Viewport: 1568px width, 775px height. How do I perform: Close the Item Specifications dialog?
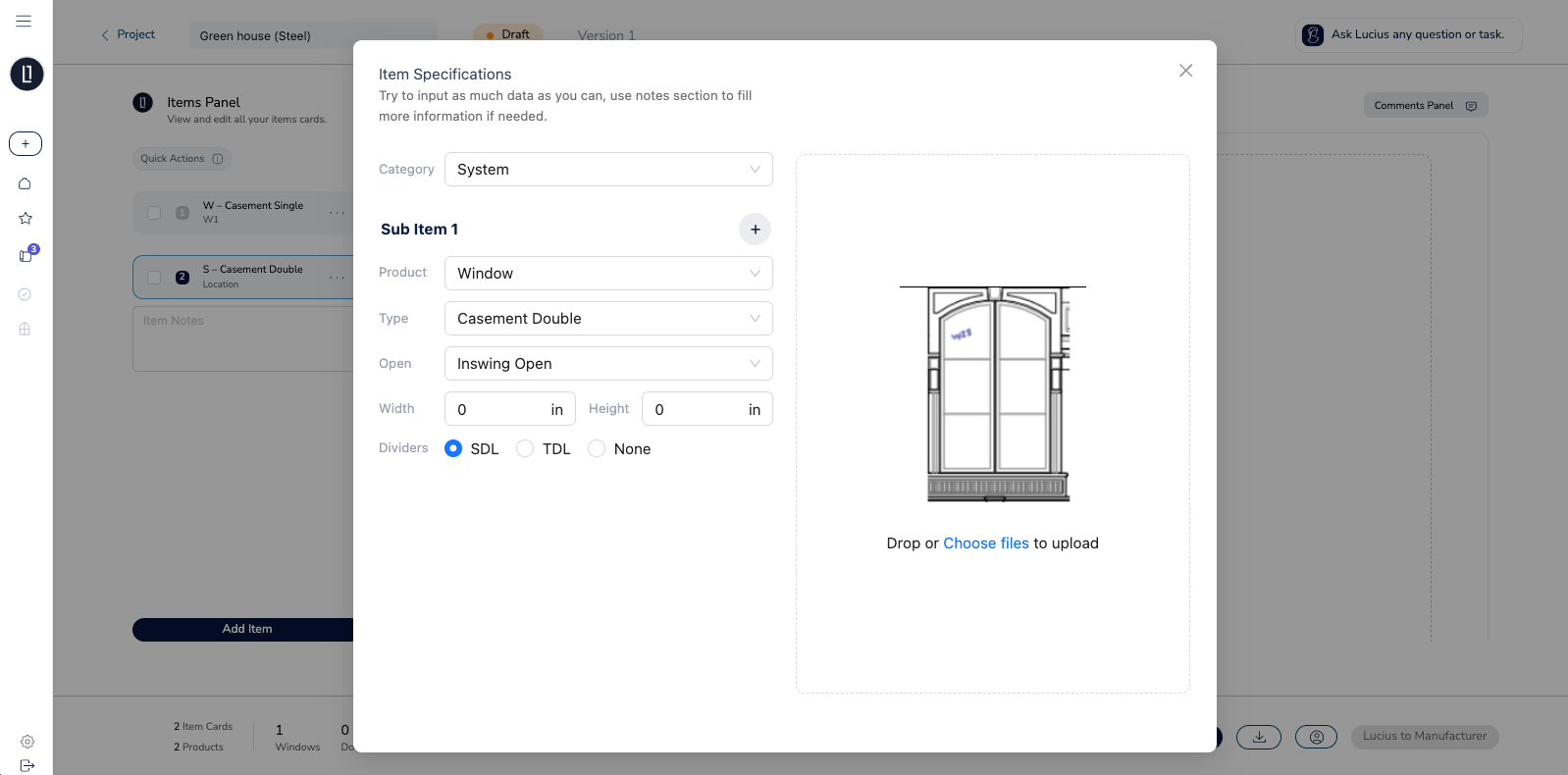pos(1185,71)
